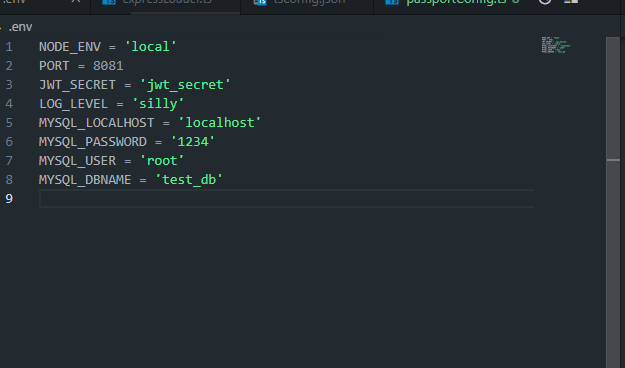Viewport: 625px width, 368px height.
Task: Click the TypeScript icon on passportConfig tab
Action: click(392, 2)
